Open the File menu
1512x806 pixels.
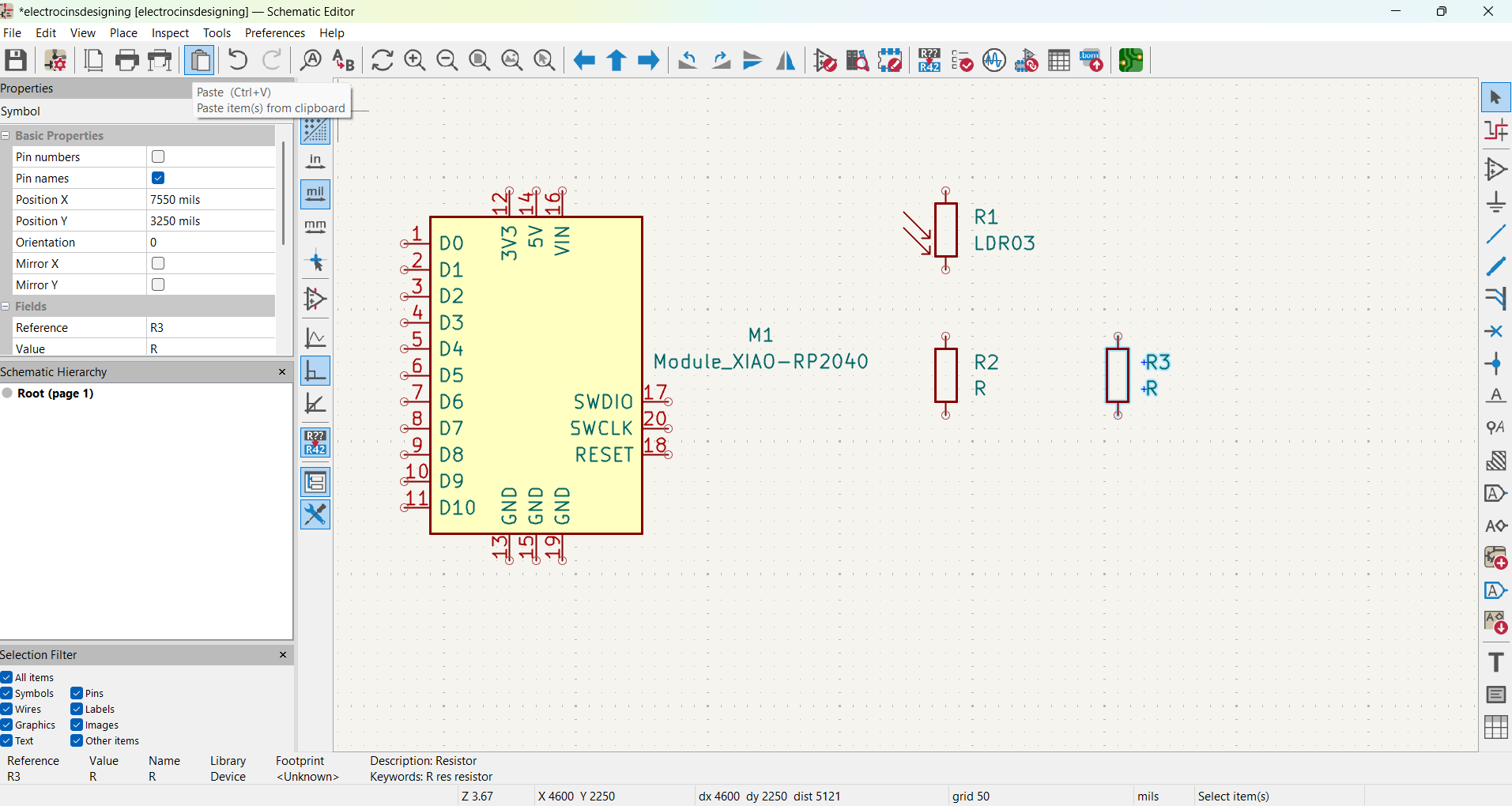point(13,32)
